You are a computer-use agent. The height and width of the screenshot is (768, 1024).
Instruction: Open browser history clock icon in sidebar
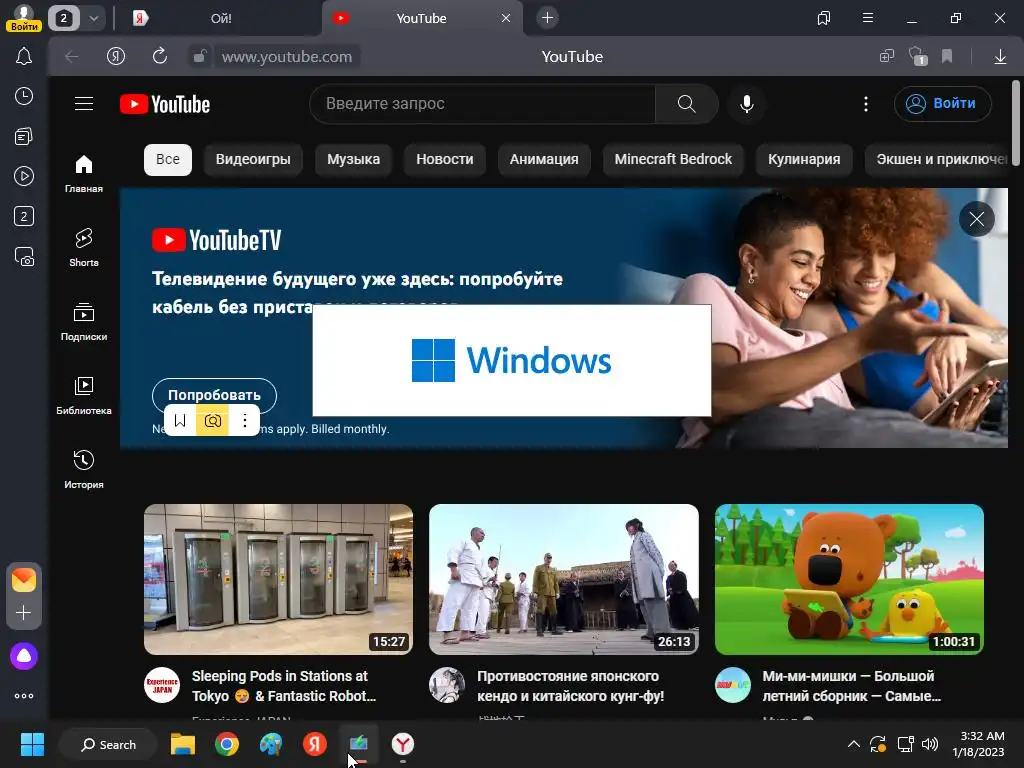[x=24, y=96]
